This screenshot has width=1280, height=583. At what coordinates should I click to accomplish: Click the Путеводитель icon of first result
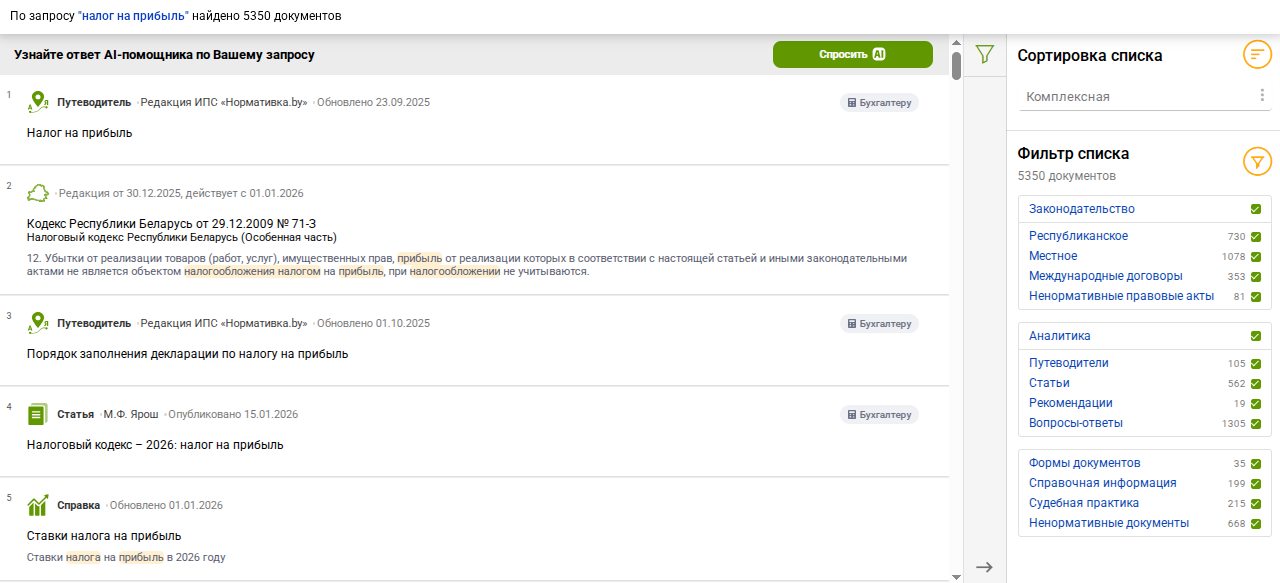click(x=38, y=102)
